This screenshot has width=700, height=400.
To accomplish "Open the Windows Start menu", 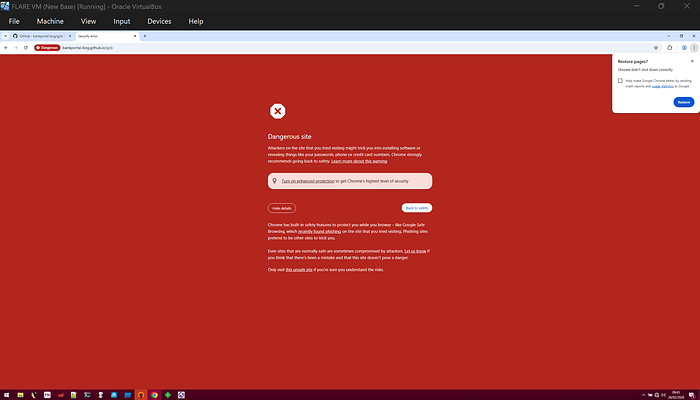I will pyautogui.click(x=7, y=395).
